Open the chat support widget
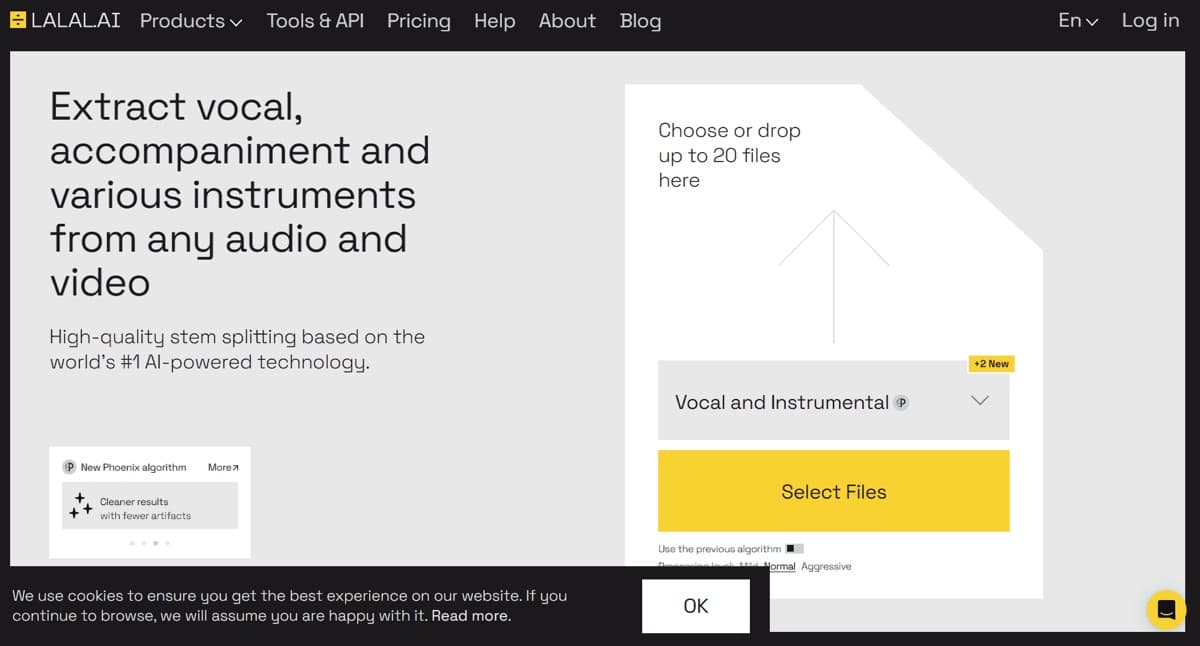1200x646 pixels. [1166, 609]
